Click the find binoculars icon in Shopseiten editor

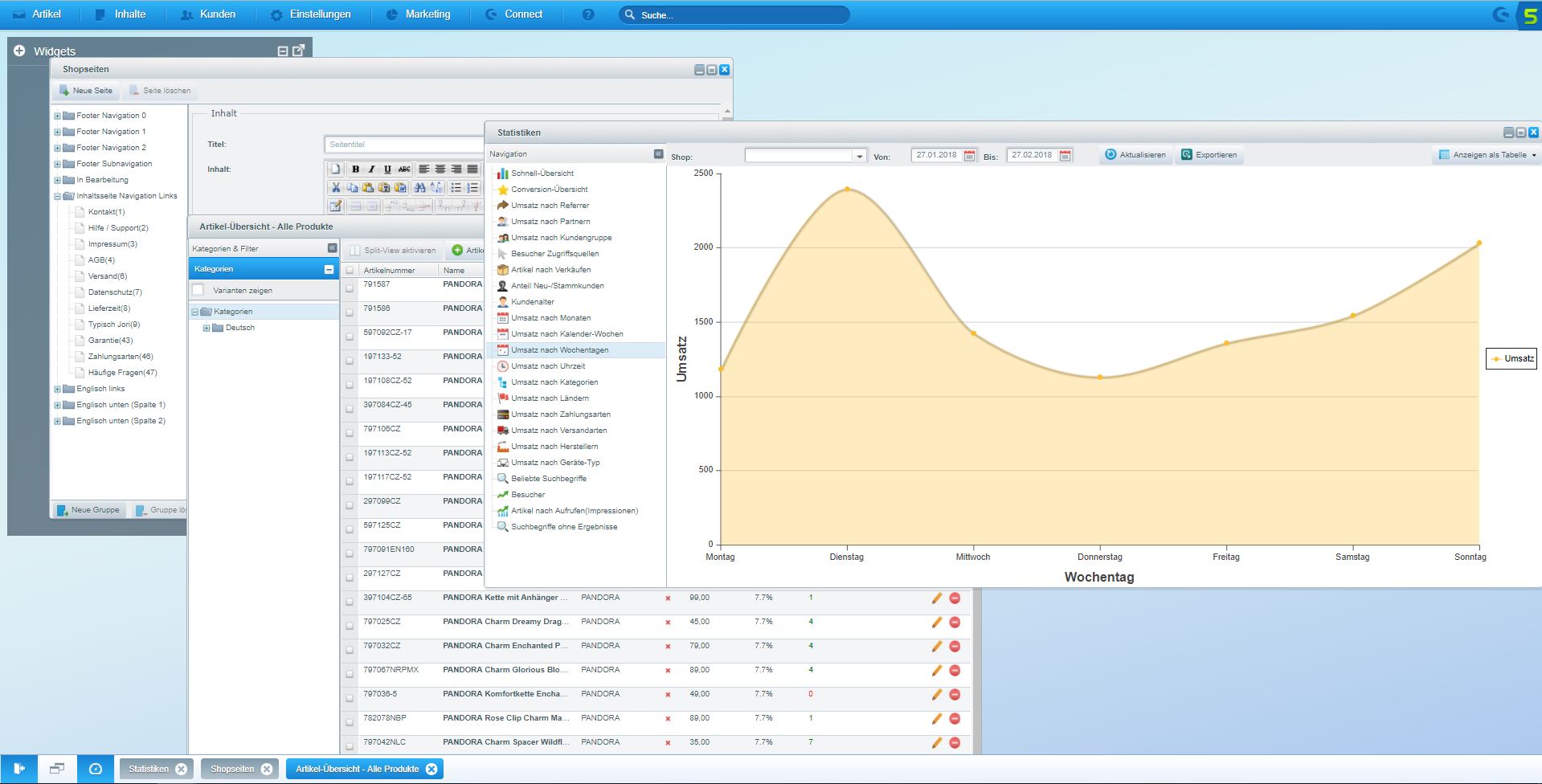point(419,187)
